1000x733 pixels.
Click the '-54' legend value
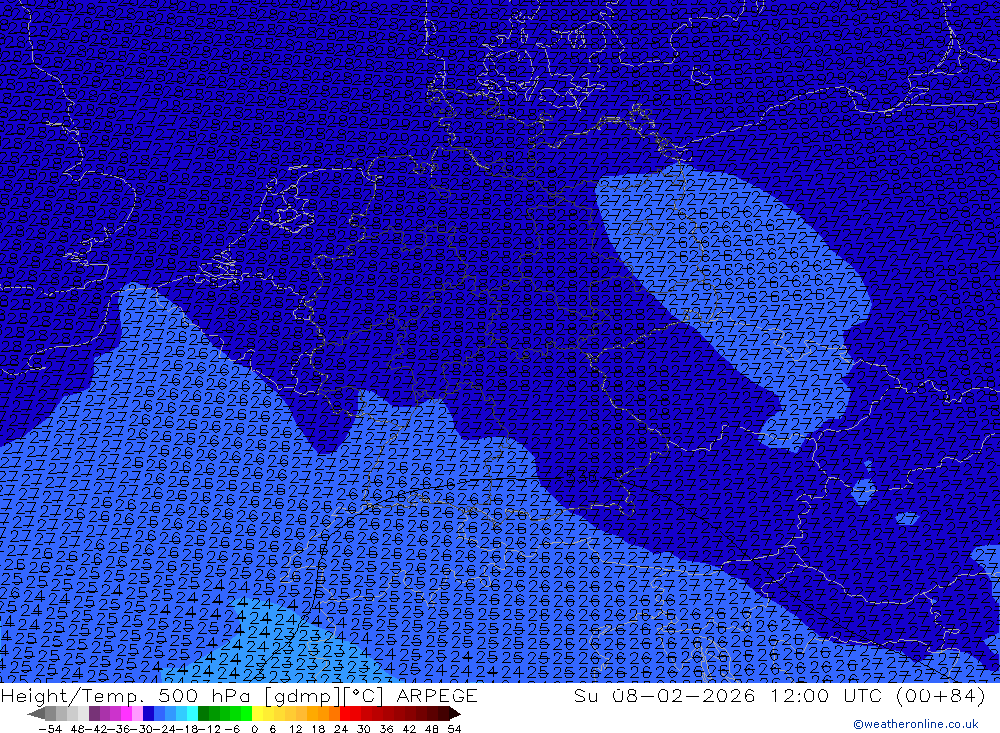coord(50,729)
